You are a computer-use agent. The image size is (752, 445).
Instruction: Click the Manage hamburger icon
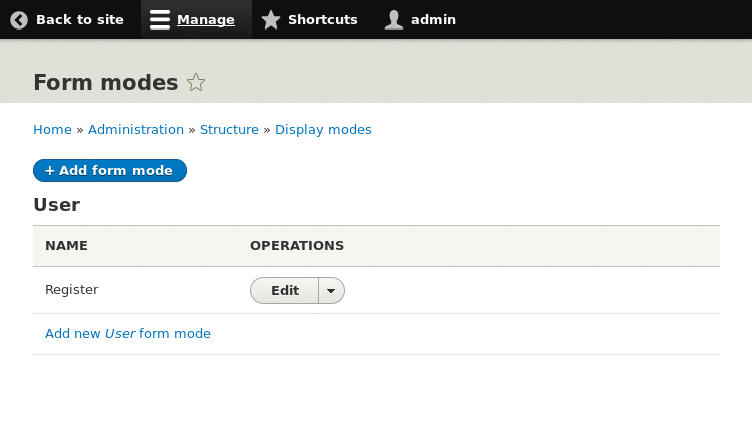pyautogui.click(x=160, y=20)
